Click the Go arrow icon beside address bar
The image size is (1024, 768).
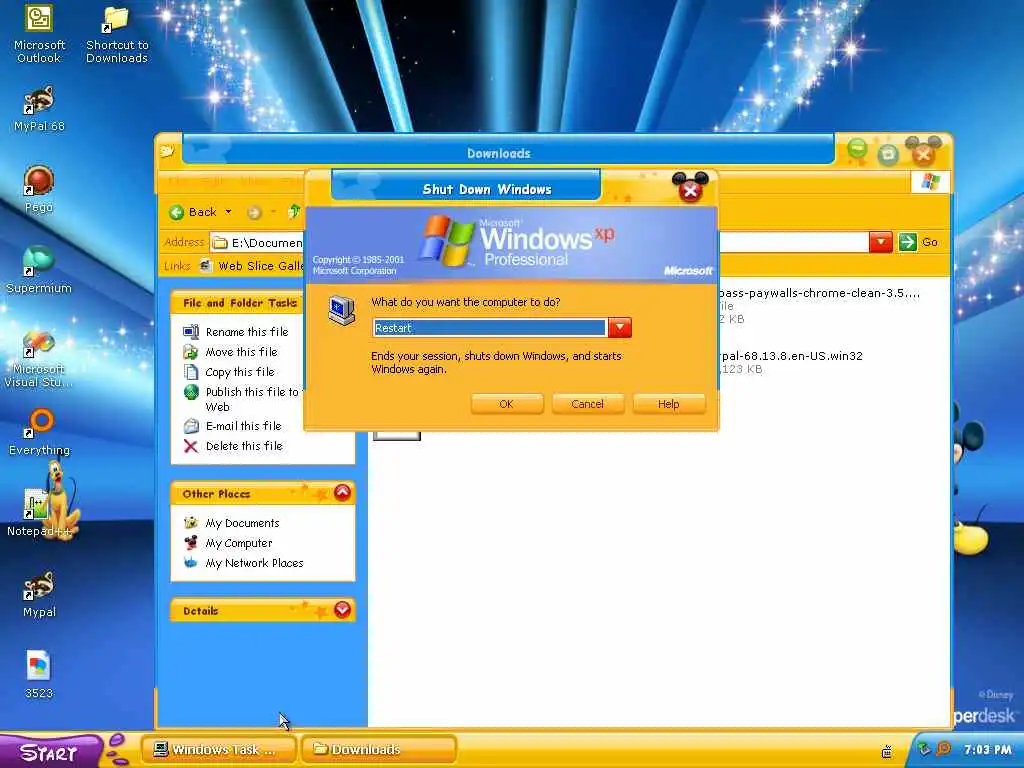907,242
